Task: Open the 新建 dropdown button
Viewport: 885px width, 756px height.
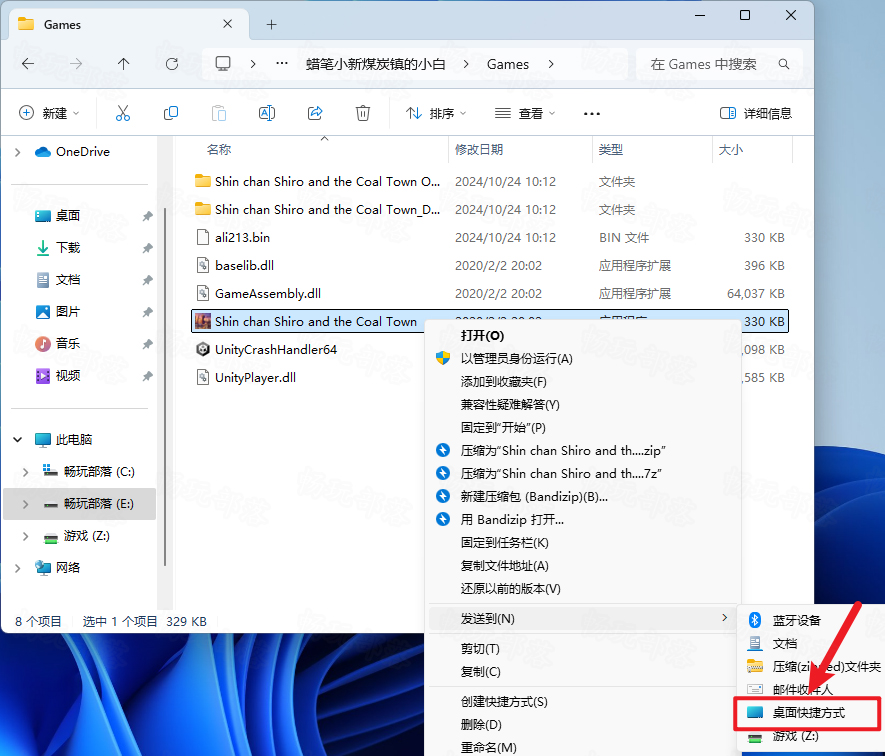Action: [x=49, y=113]
